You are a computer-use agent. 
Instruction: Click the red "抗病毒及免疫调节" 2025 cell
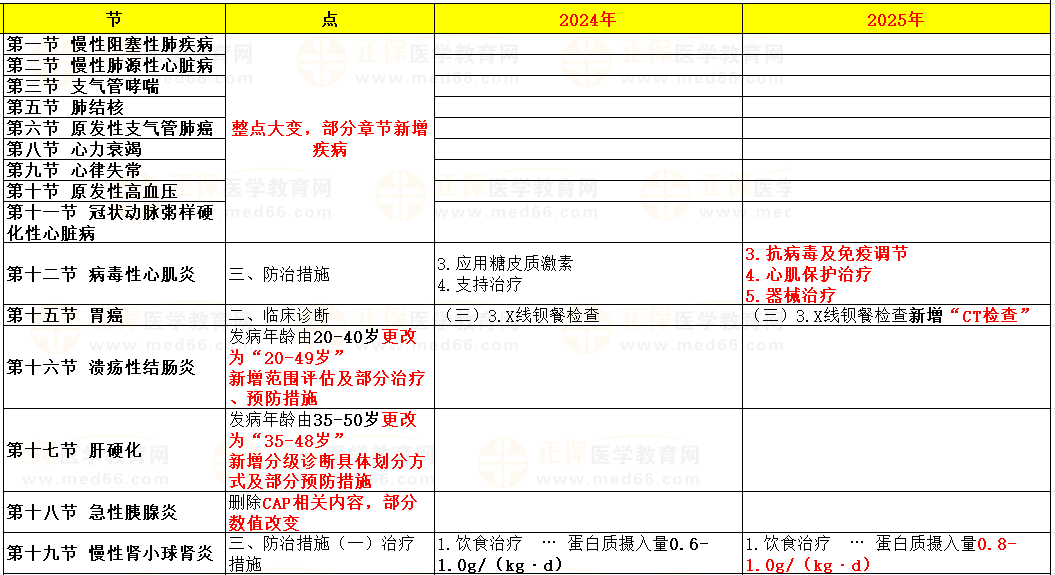click(x=895, y=274)
